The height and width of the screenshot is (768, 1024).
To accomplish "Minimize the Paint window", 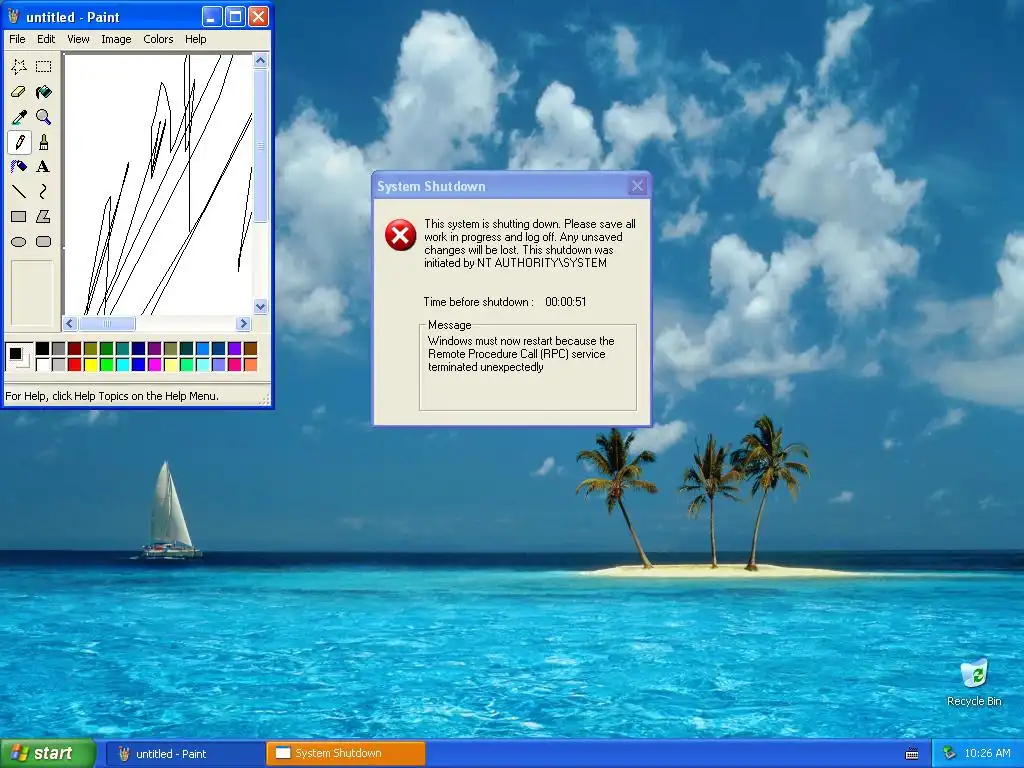I will coord(212,17).
